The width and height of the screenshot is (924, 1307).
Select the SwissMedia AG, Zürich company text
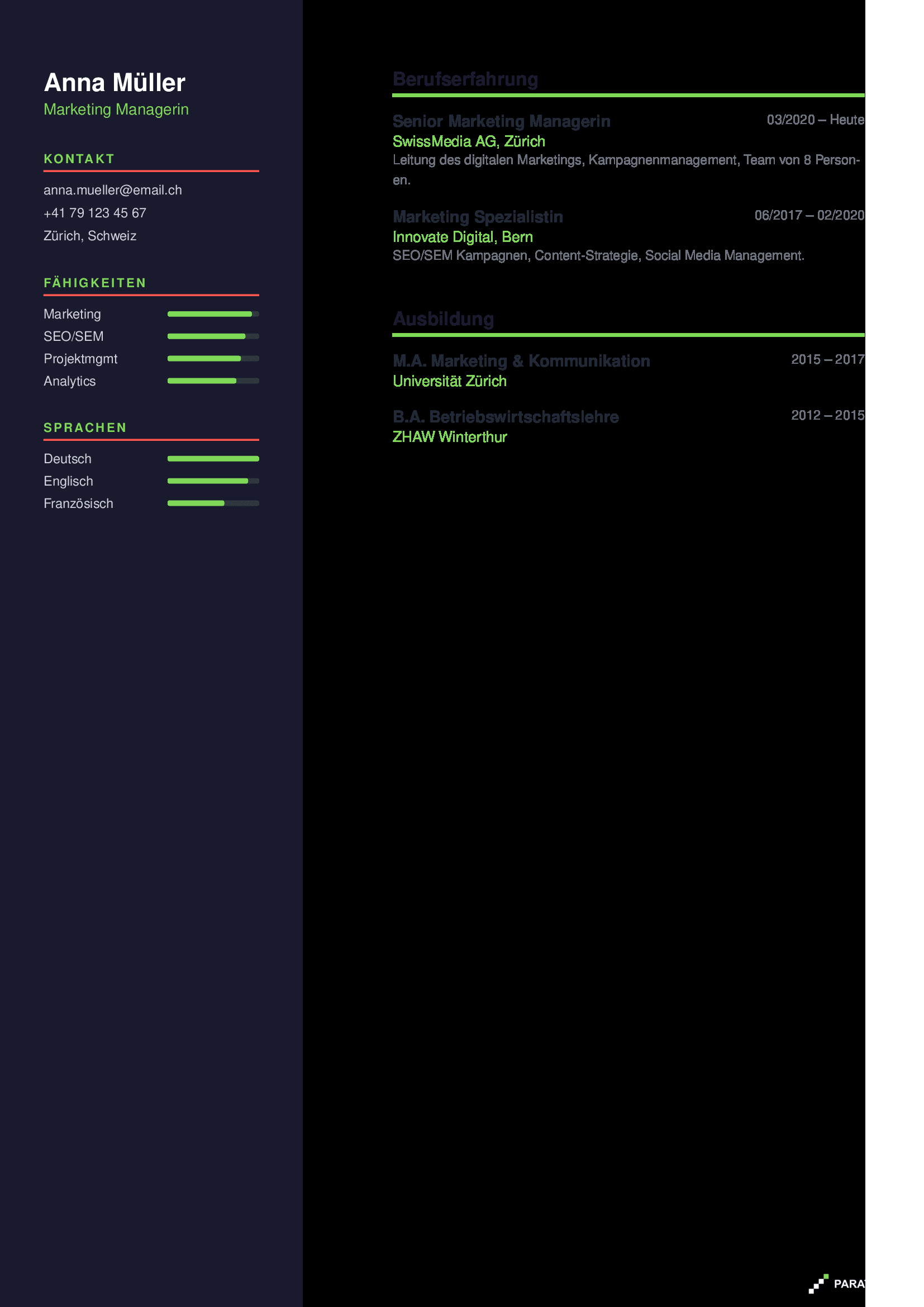click(x=468, y=141)
